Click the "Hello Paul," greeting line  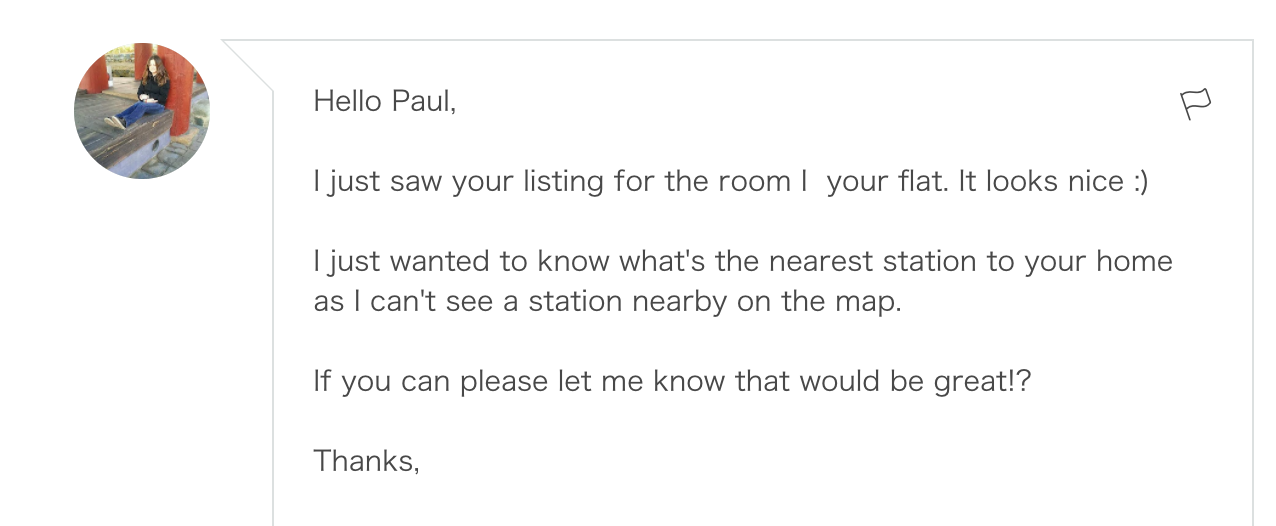coord(385,101)
